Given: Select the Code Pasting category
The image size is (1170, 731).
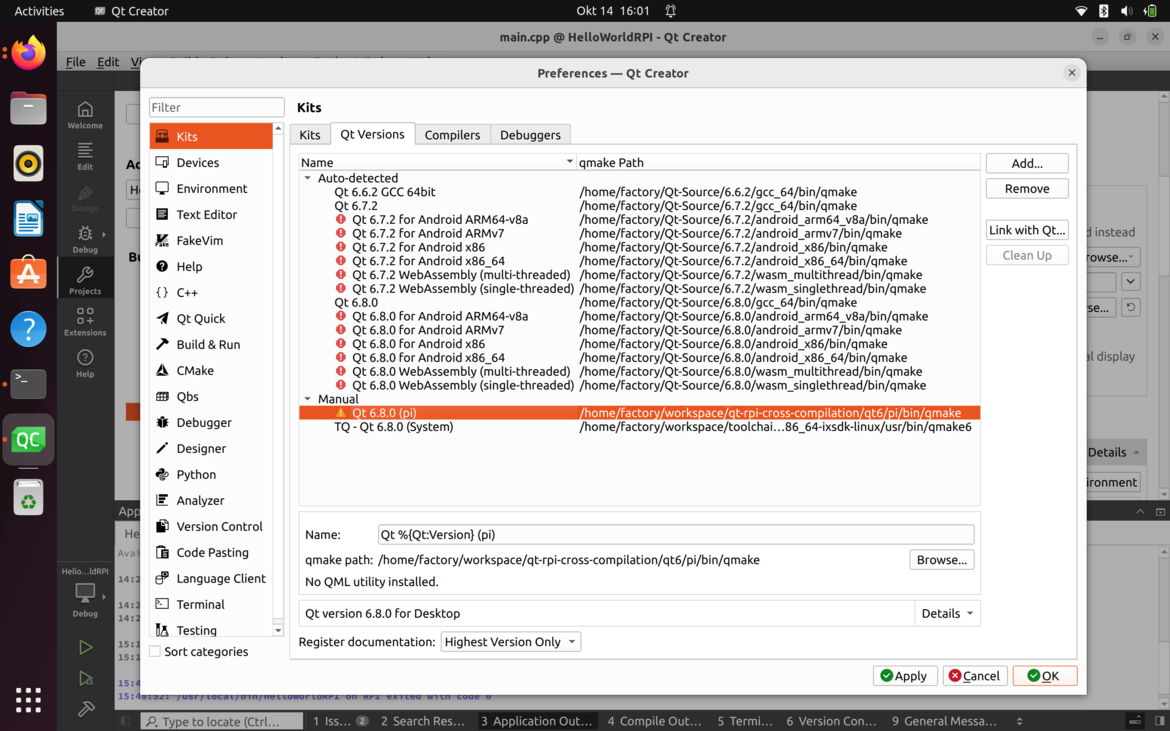Looking at the screenshot, I should pos(211,553).
